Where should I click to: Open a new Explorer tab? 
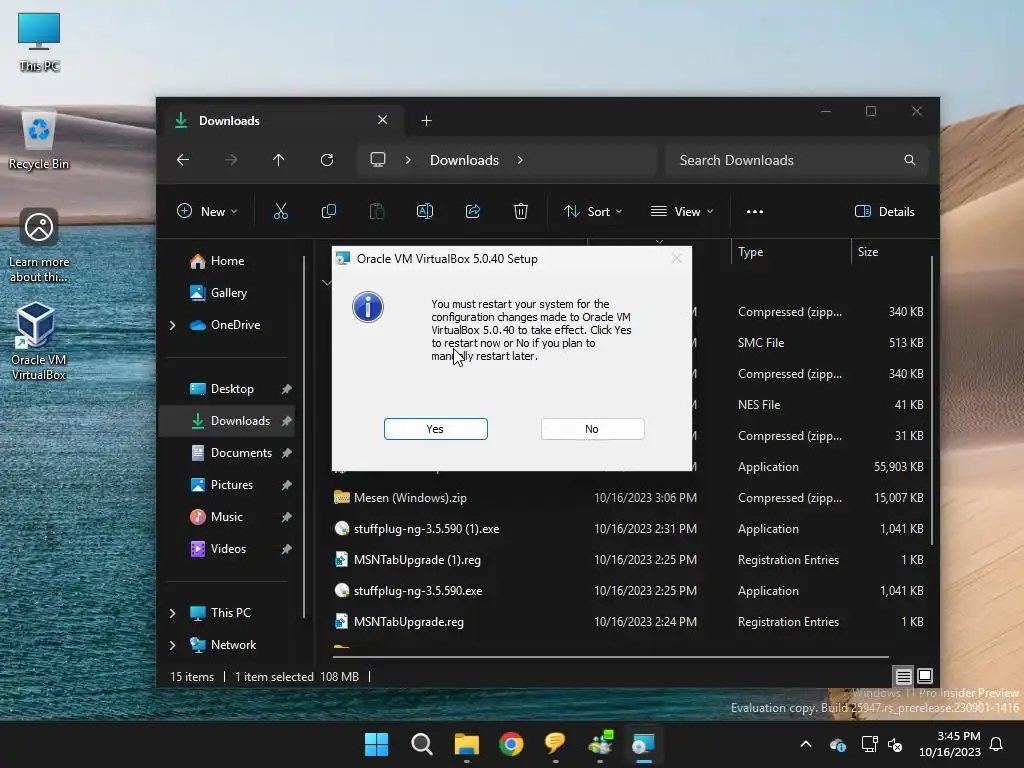[426, 121]
